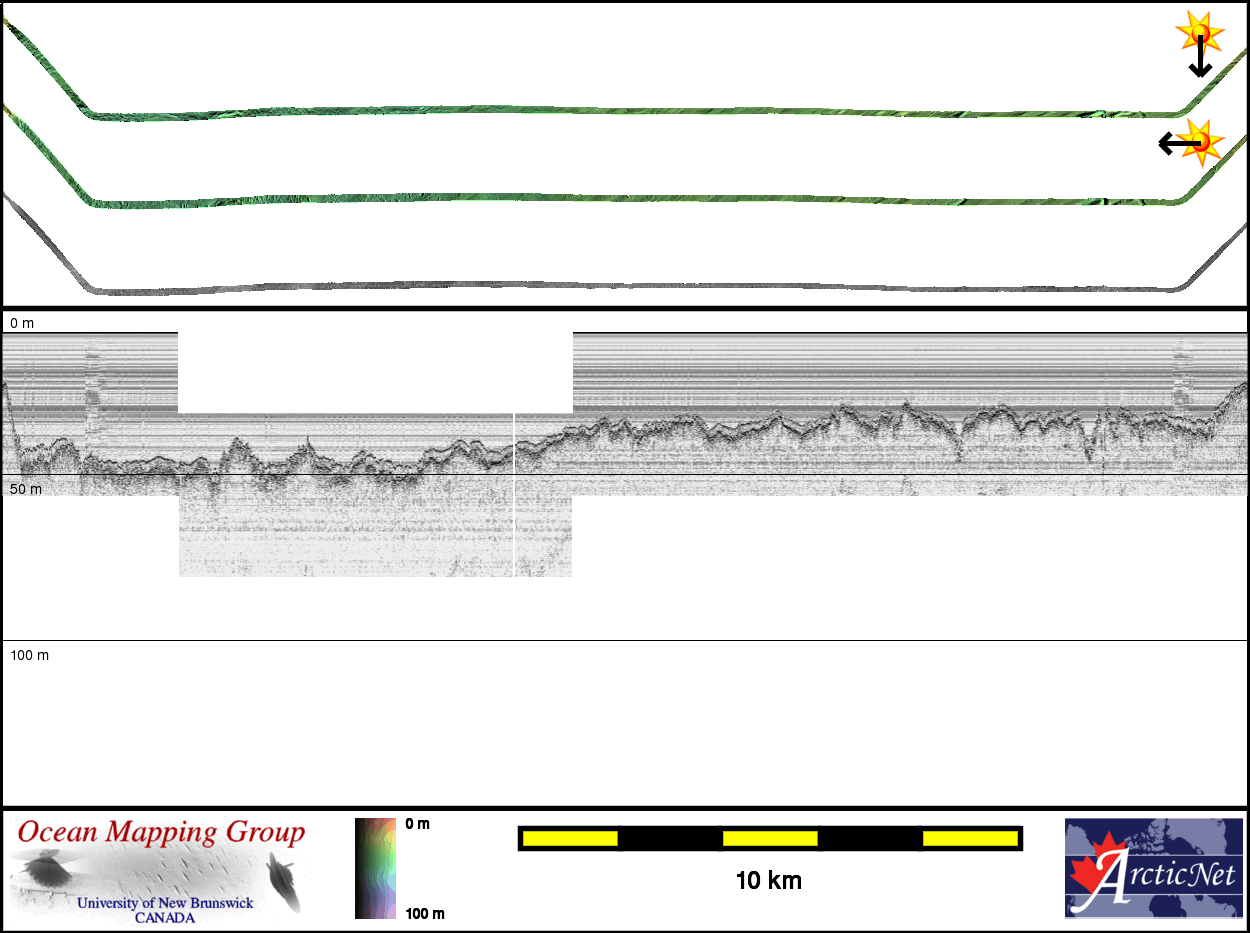Click the 0 m color legend label

pyautogui.click(x=417, y=824)
